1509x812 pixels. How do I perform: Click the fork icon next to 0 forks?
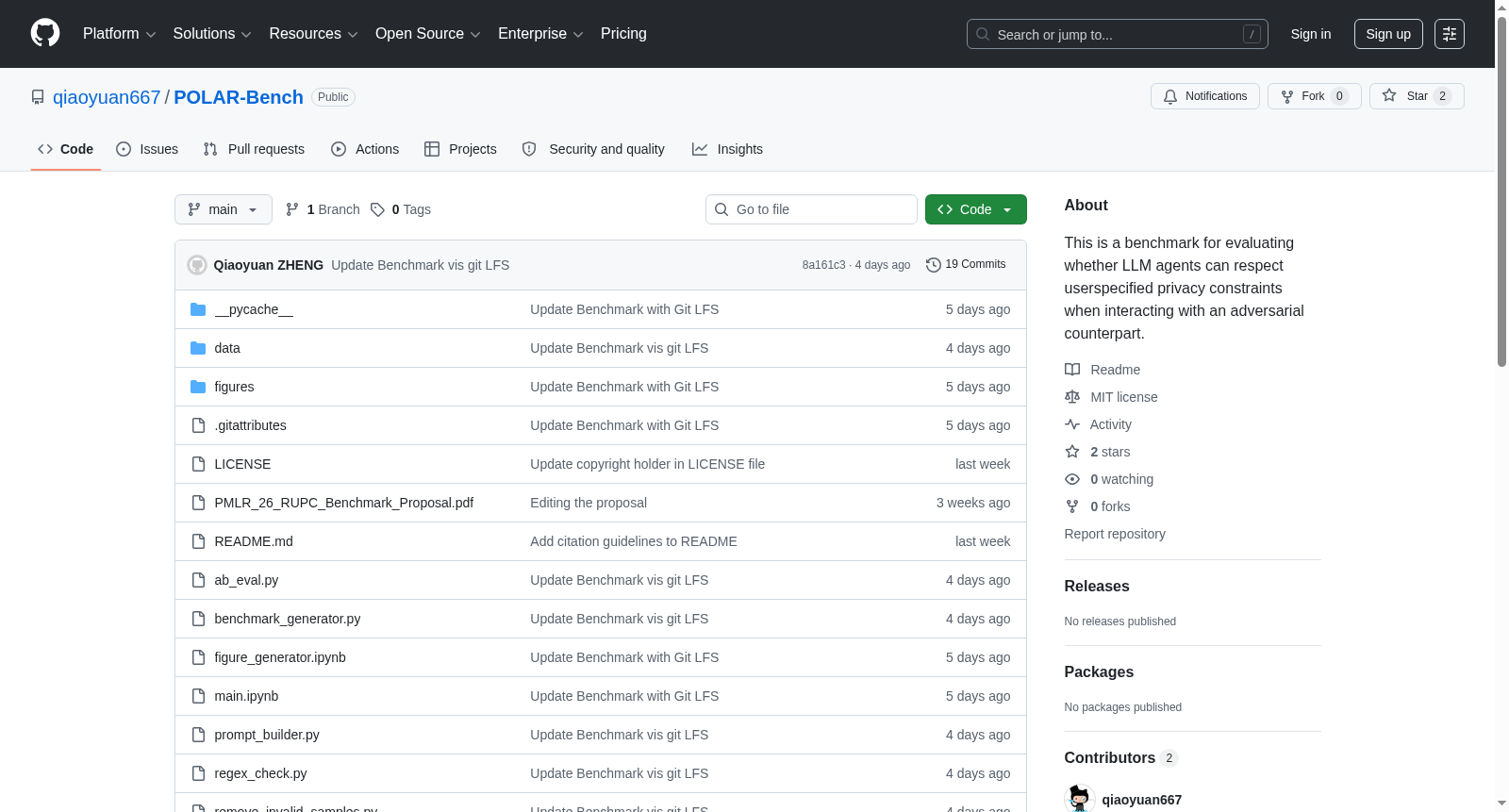1072,506
